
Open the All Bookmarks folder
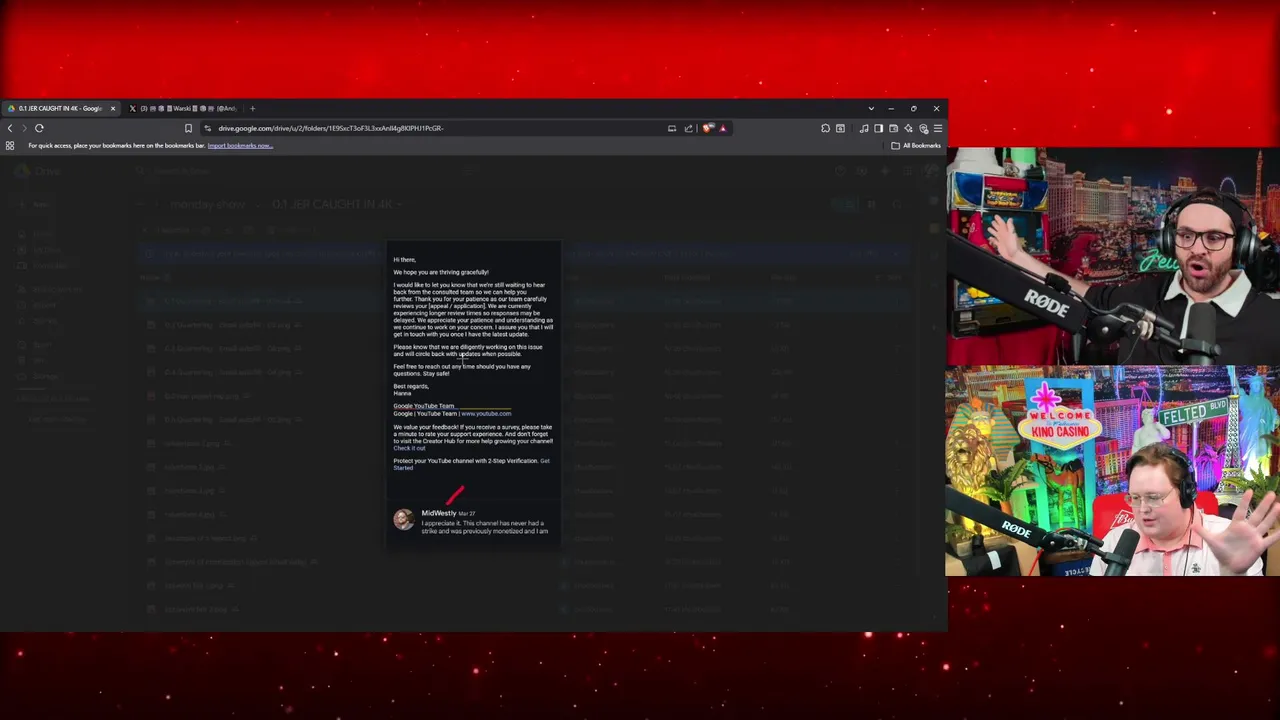(915, 146)
